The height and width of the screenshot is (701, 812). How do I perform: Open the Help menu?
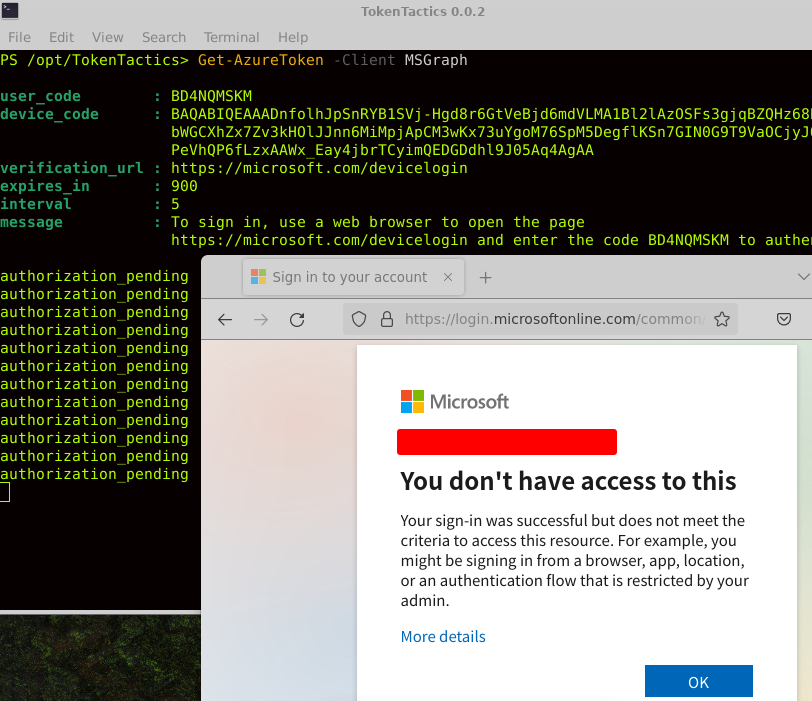[293, 37]
